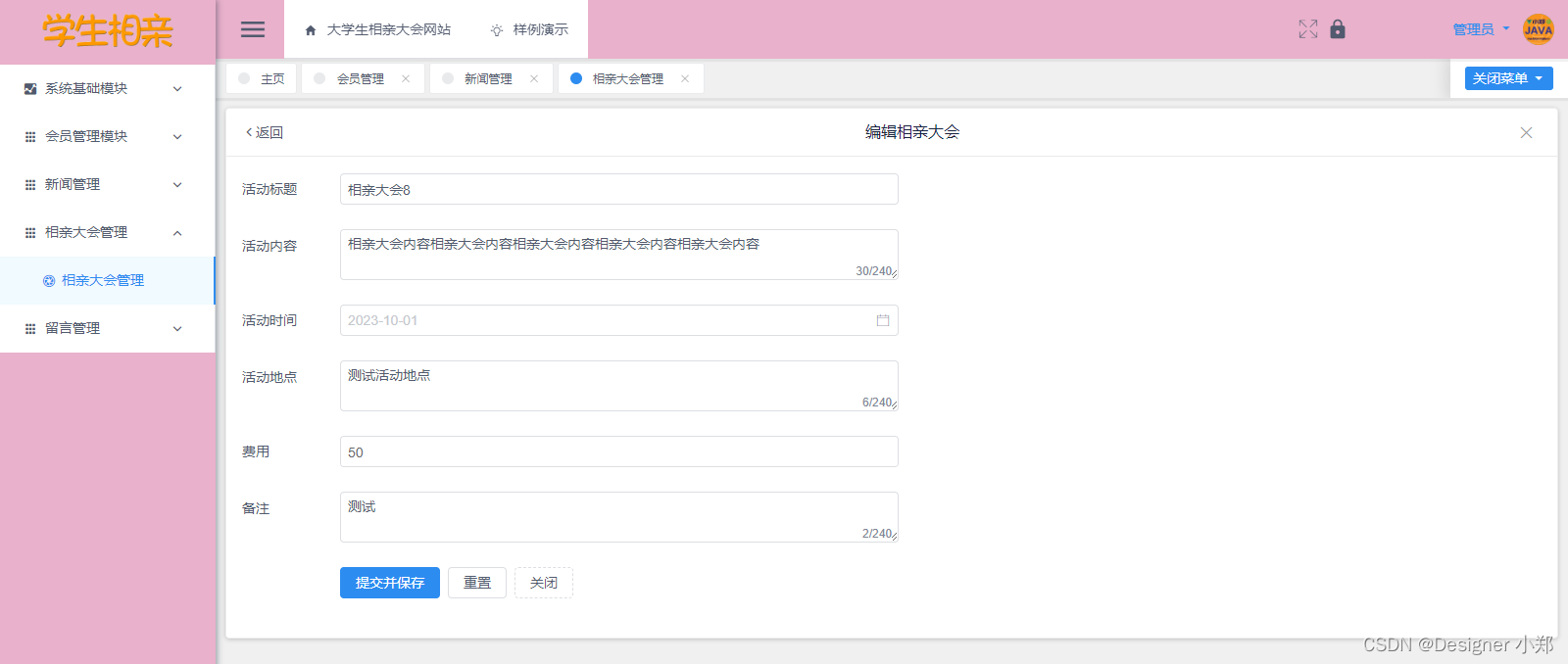Click the 活动标题 label
Viewport: 1568px width, 664px height.
click(x=269, y=189)
